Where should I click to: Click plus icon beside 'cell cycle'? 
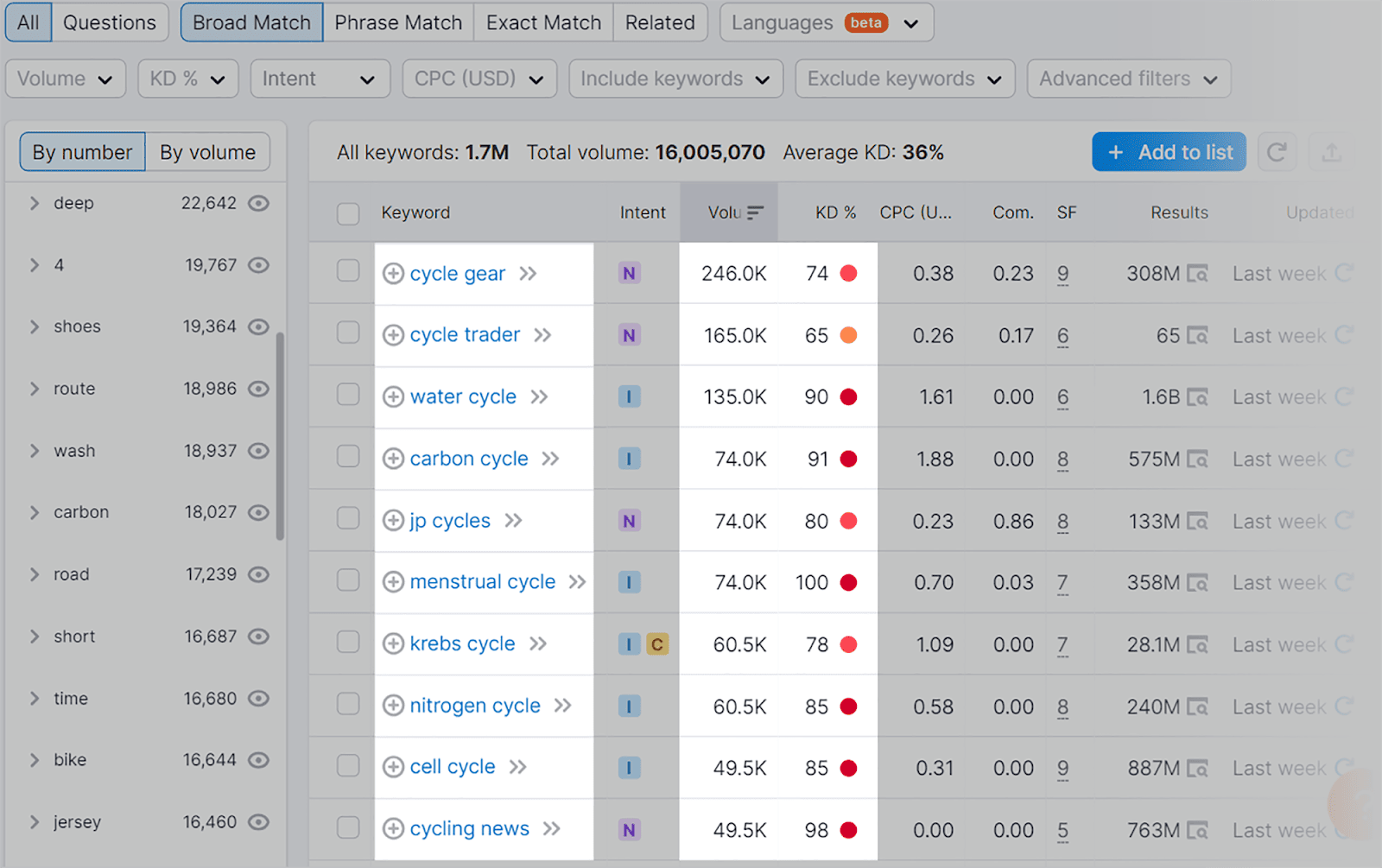coord(393,767)
